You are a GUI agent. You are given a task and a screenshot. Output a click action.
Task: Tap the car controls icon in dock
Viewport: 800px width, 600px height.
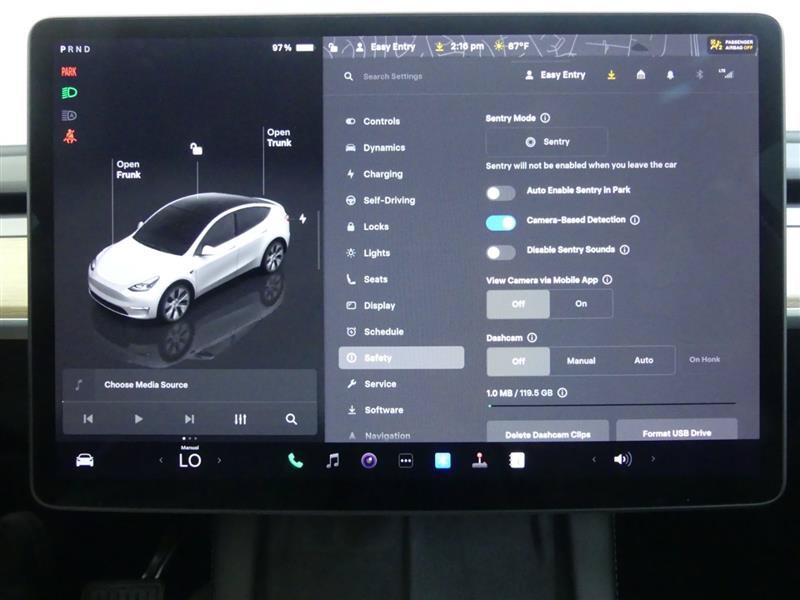coord(85,460)
